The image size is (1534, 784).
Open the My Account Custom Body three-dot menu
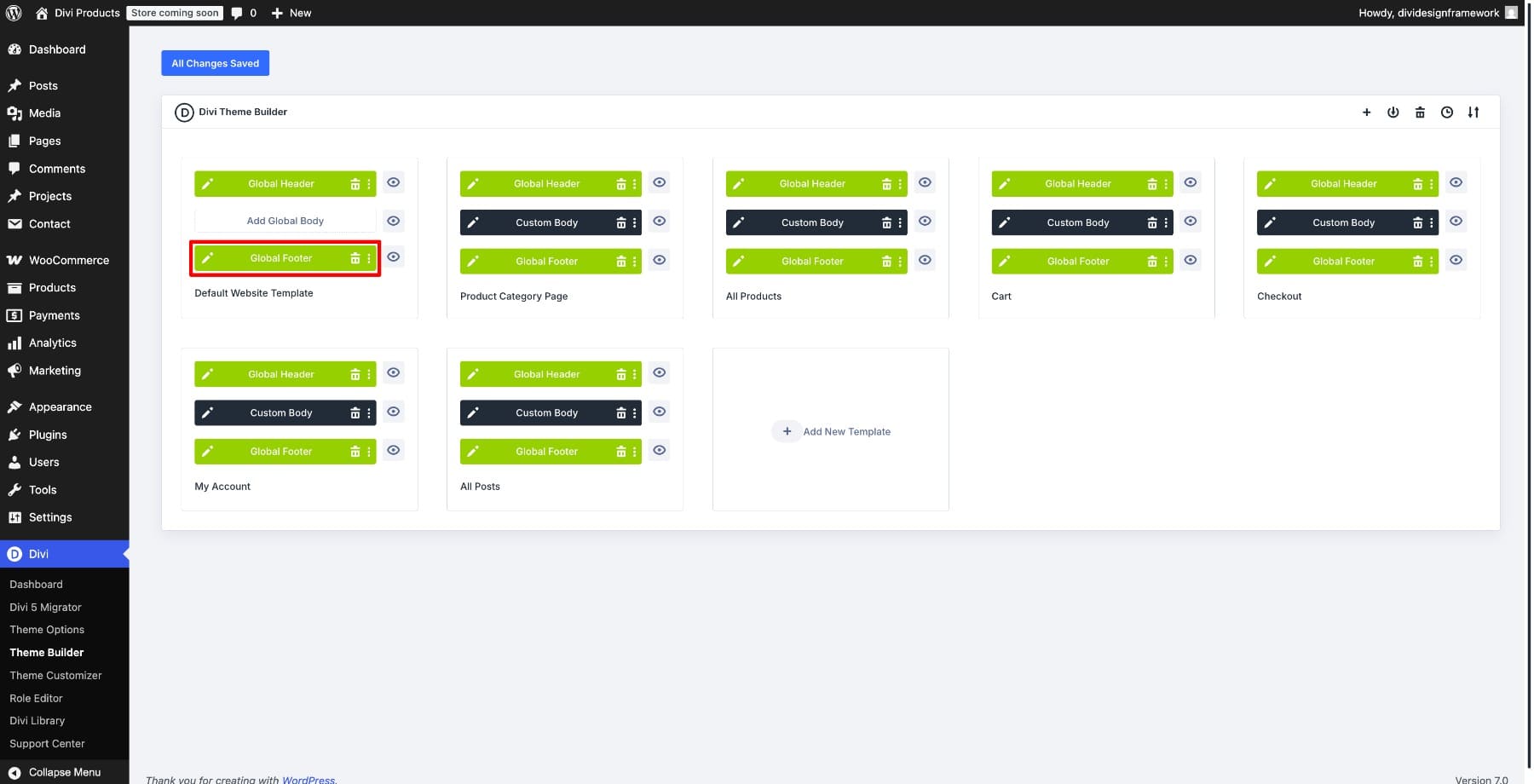pyautogui.click(x=369, y=413)
